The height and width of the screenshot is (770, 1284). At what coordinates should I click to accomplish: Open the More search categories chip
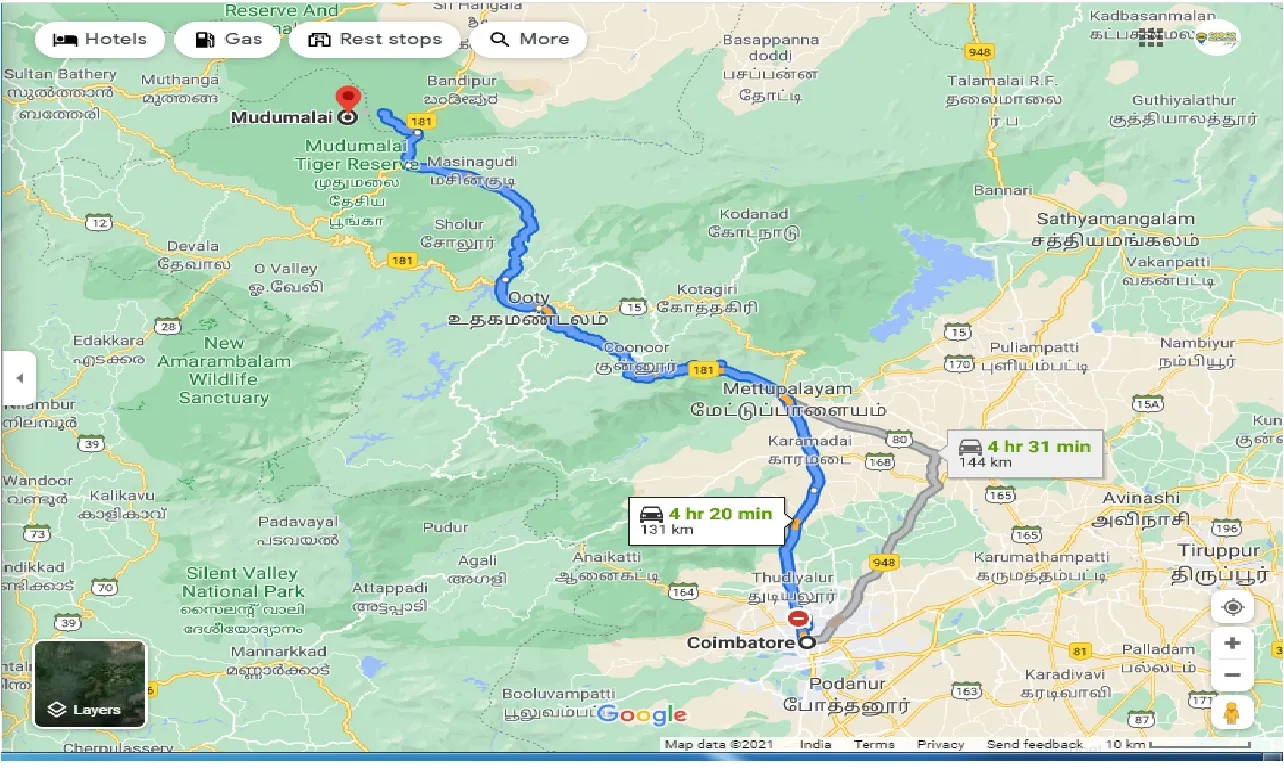click(x=532, y=40)
